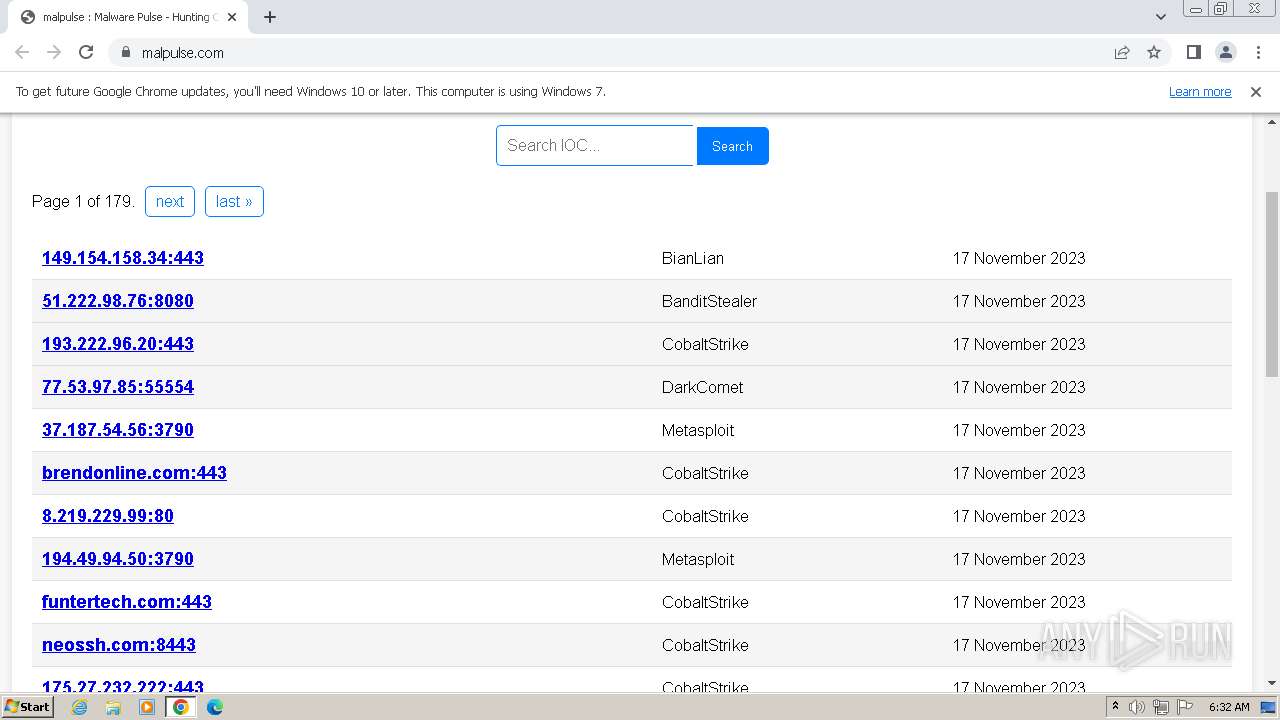Click the padlock site info icon

click(126, 52)
